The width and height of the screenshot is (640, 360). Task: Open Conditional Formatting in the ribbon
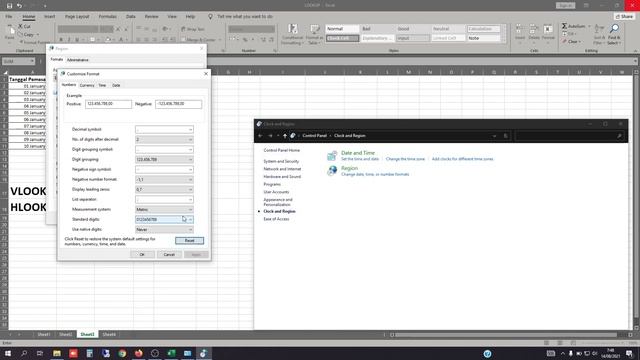coord(293,34)
